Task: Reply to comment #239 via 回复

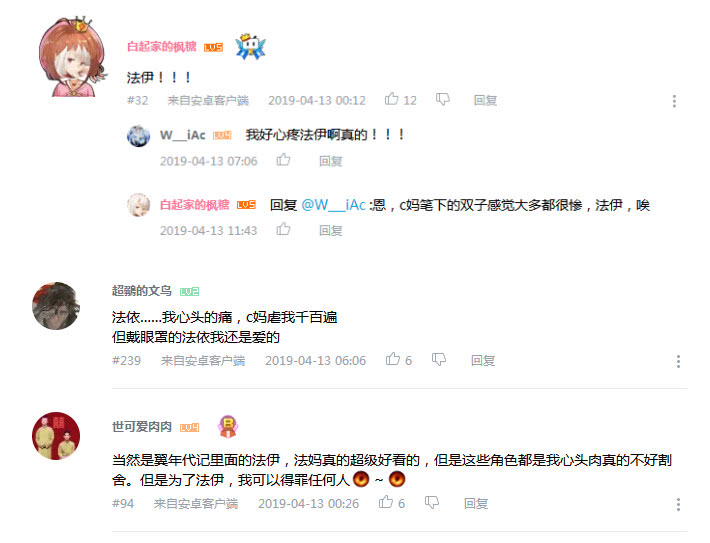Action: [x=483, y=360]
